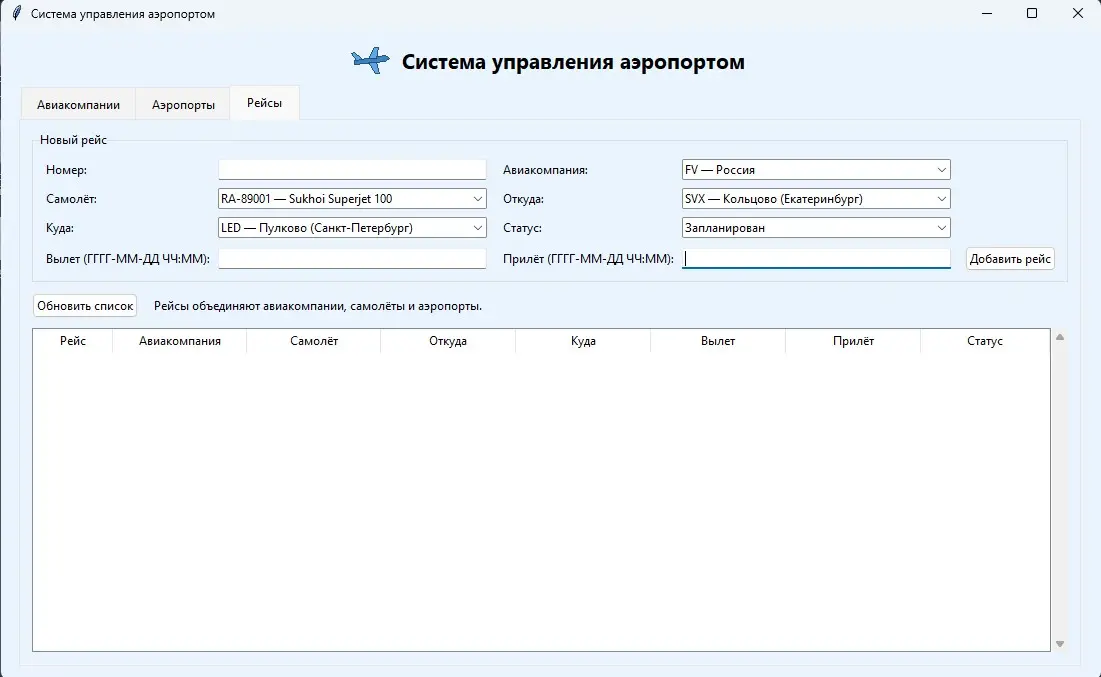1101x677 pixels.
Task: Click the feather app icon in title bar
Action: [x=16, y=13]
